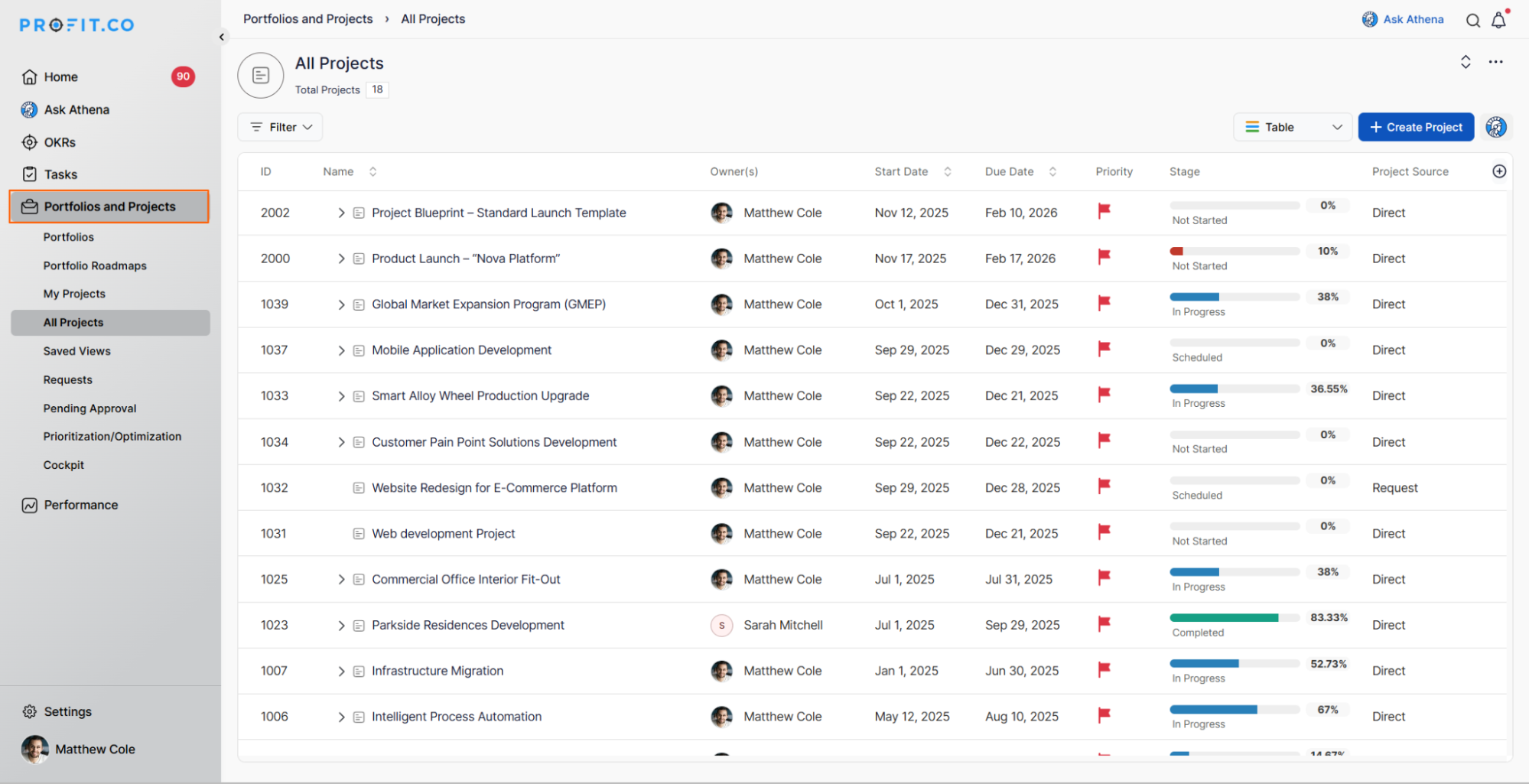Toggle sort on the Name column
The width and height of the screenshot is (1529, 784).
coord(372,172)
